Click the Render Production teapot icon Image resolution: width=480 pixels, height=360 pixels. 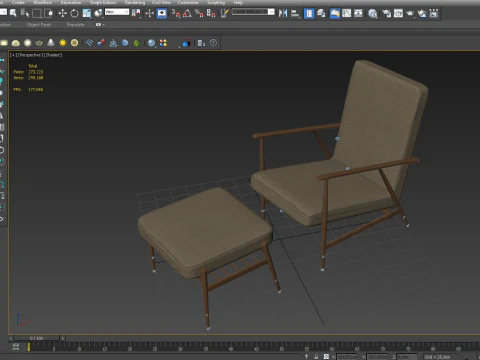point(410,13)
